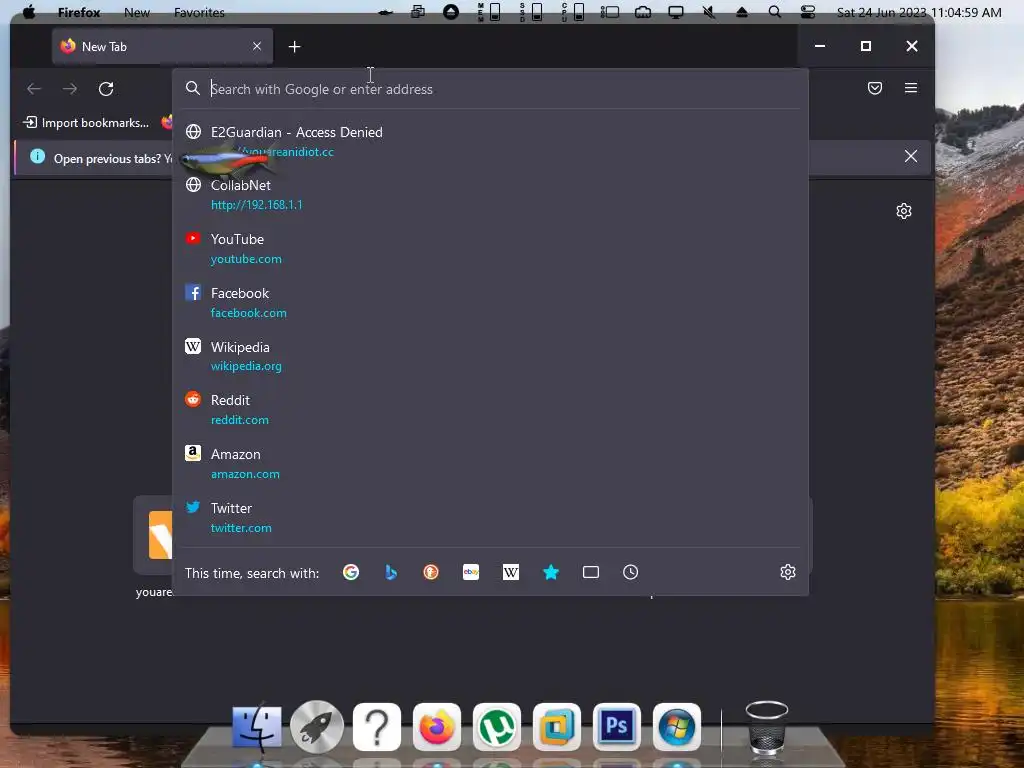Image resolution: width=1024 pixels, height=768 pixels.
Task: Click the eject icon in menu bar
Action: click(742, 12)
